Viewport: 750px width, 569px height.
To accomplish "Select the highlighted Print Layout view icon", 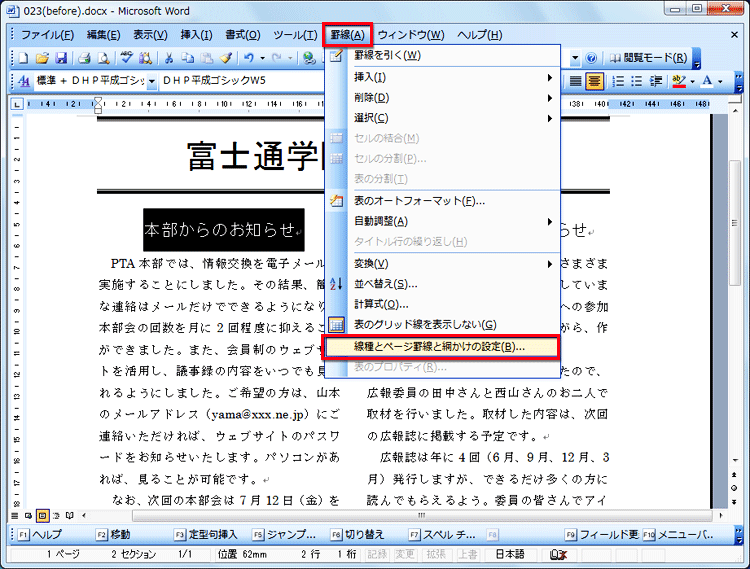I will pos(43,515).
